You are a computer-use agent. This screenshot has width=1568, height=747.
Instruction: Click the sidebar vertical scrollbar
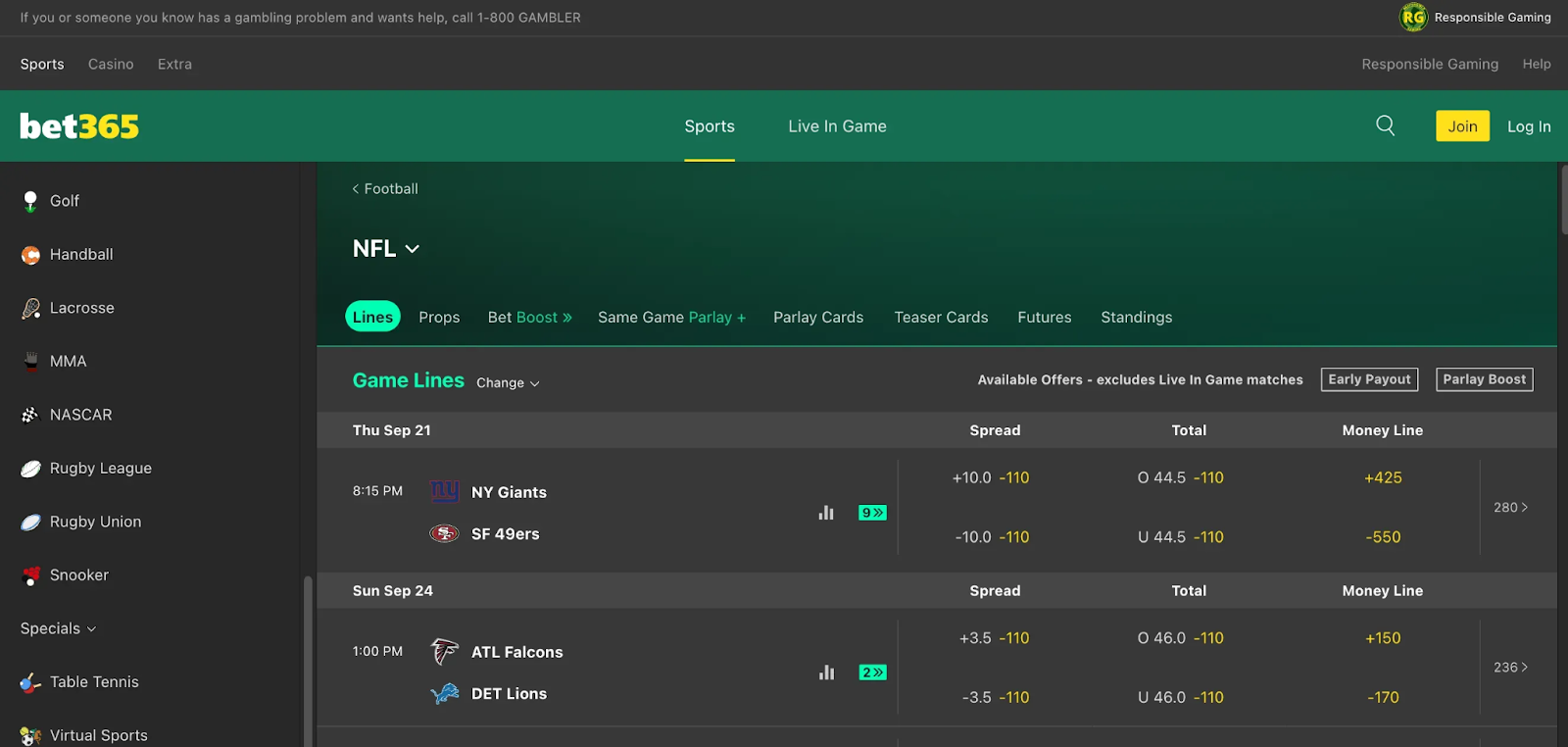click(x=308, y=662)
